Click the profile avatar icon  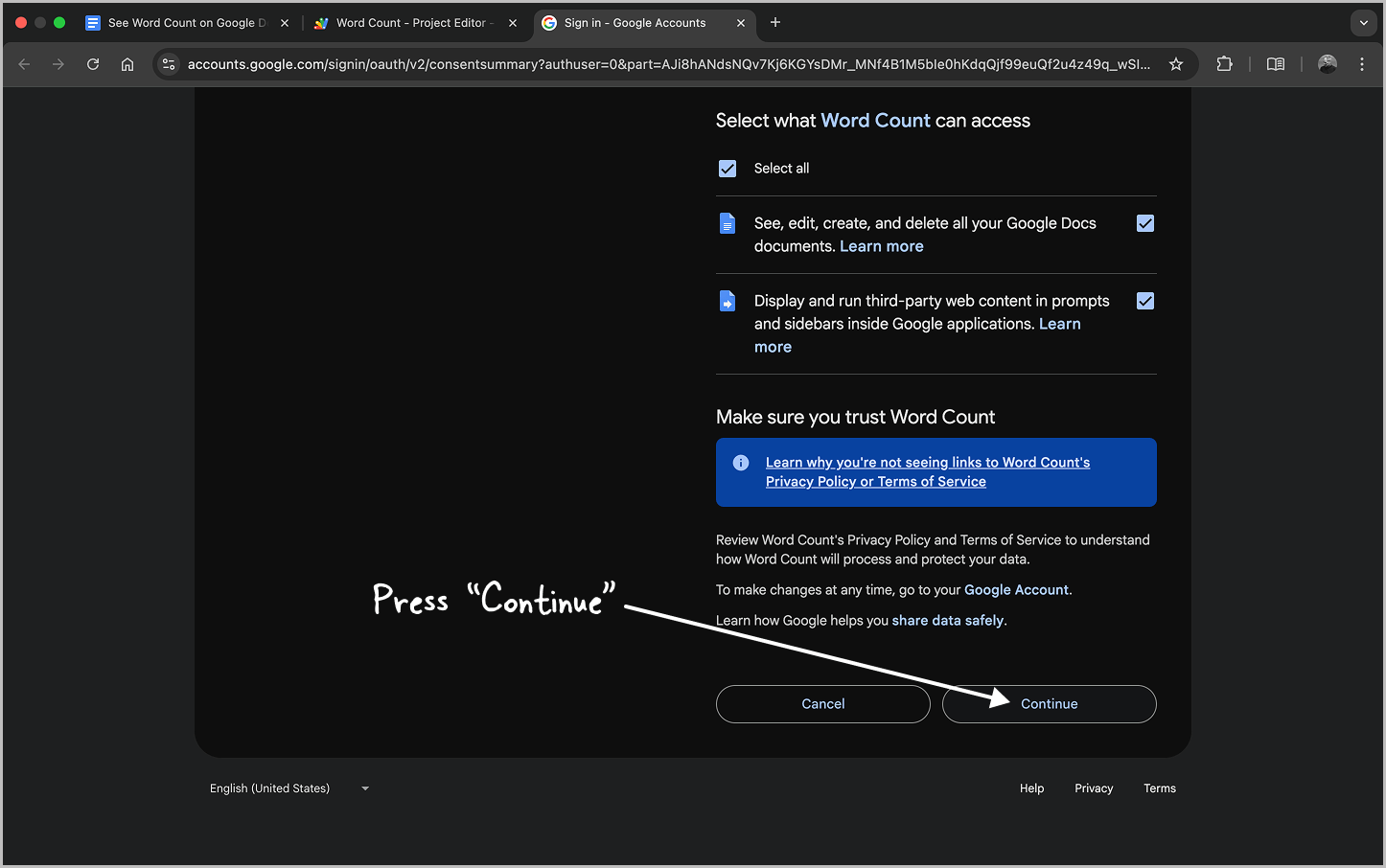pos(1327,64)
